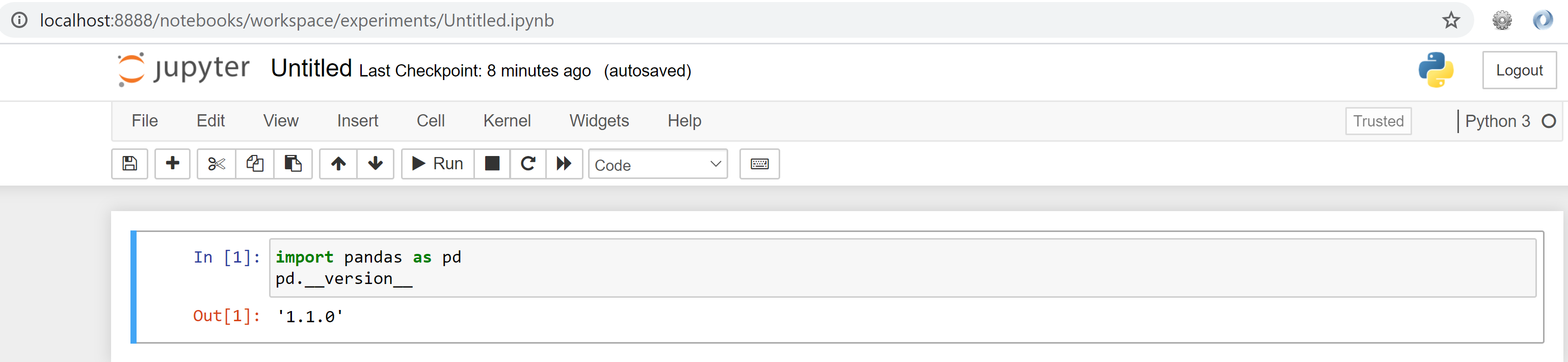The width and height of the screenshot is (1568, 362).
Task: Move the cell down with the down arrow
Action: (376, 164)
